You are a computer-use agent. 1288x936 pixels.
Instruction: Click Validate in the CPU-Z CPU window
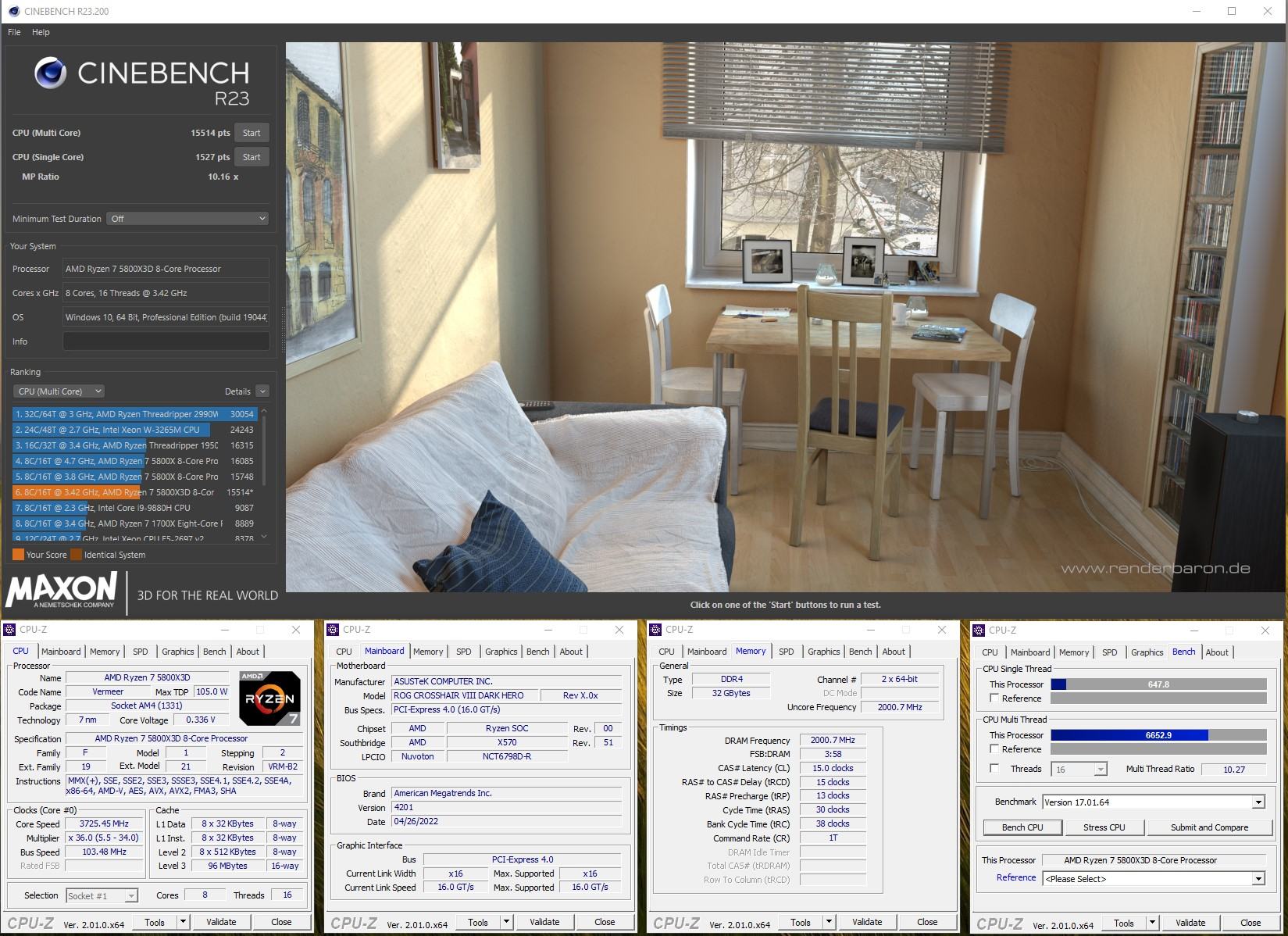coord(221,922)
